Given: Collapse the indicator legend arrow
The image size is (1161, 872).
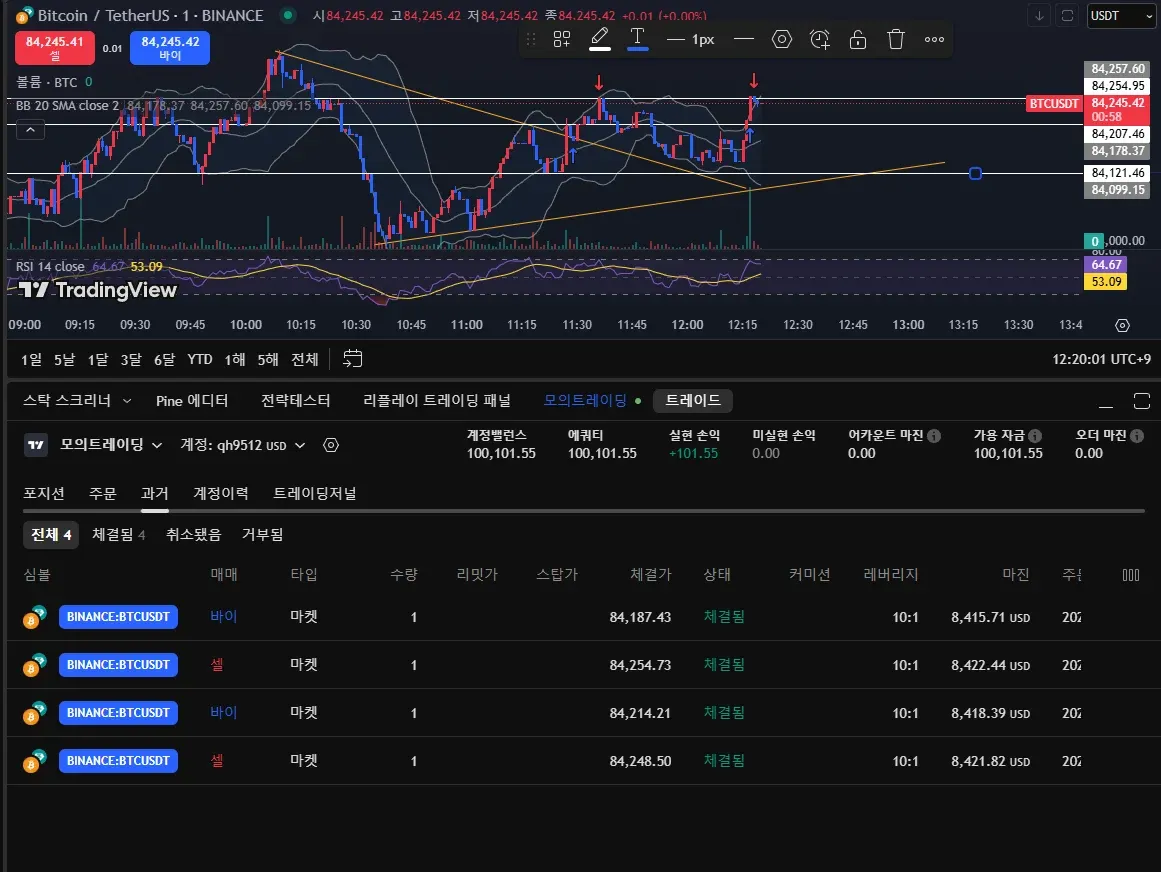Looking at the screenshot, I should 30,130.
